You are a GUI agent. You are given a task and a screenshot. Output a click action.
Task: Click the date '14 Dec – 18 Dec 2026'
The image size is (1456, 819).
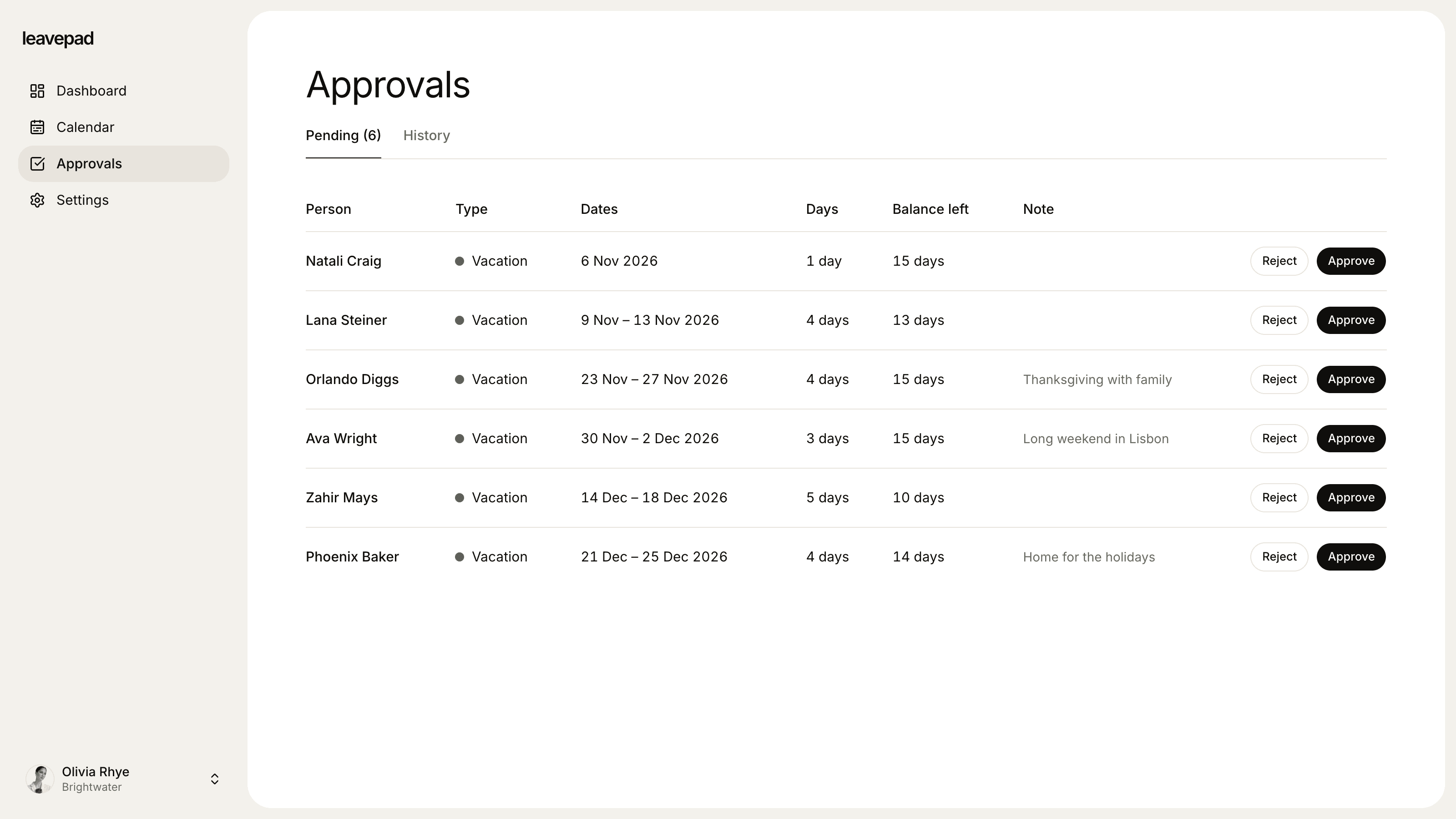point(654,498)
